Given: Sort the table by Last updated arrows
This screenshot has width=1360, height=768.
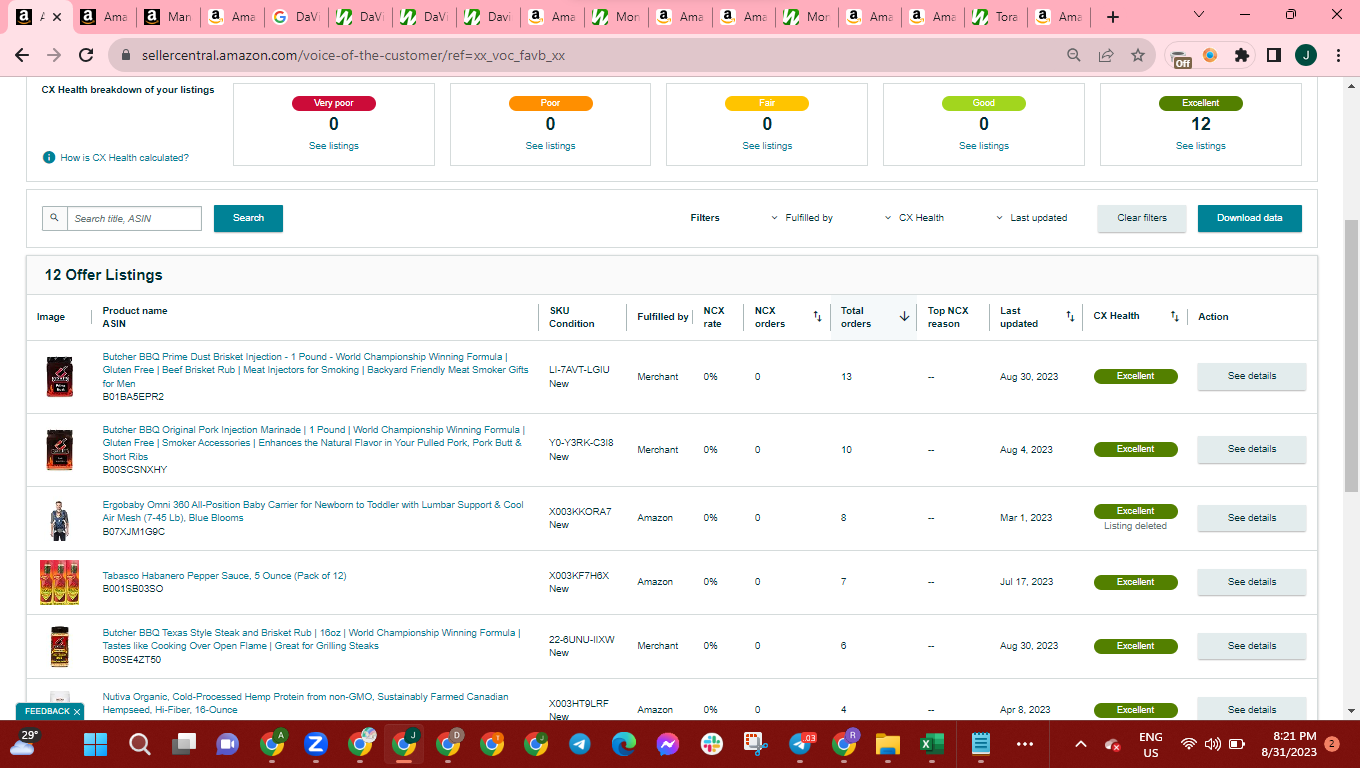Looking at the screenshot, I should coord(1070,317).
